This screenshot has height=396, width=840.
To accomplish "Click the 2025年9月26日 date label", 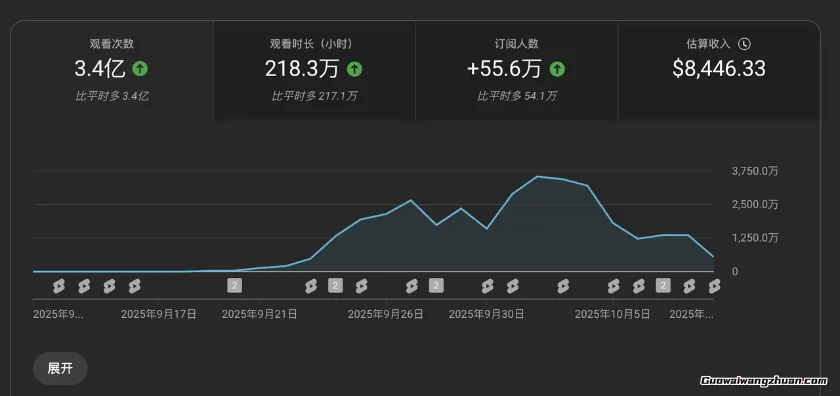I will click(385, 314).
